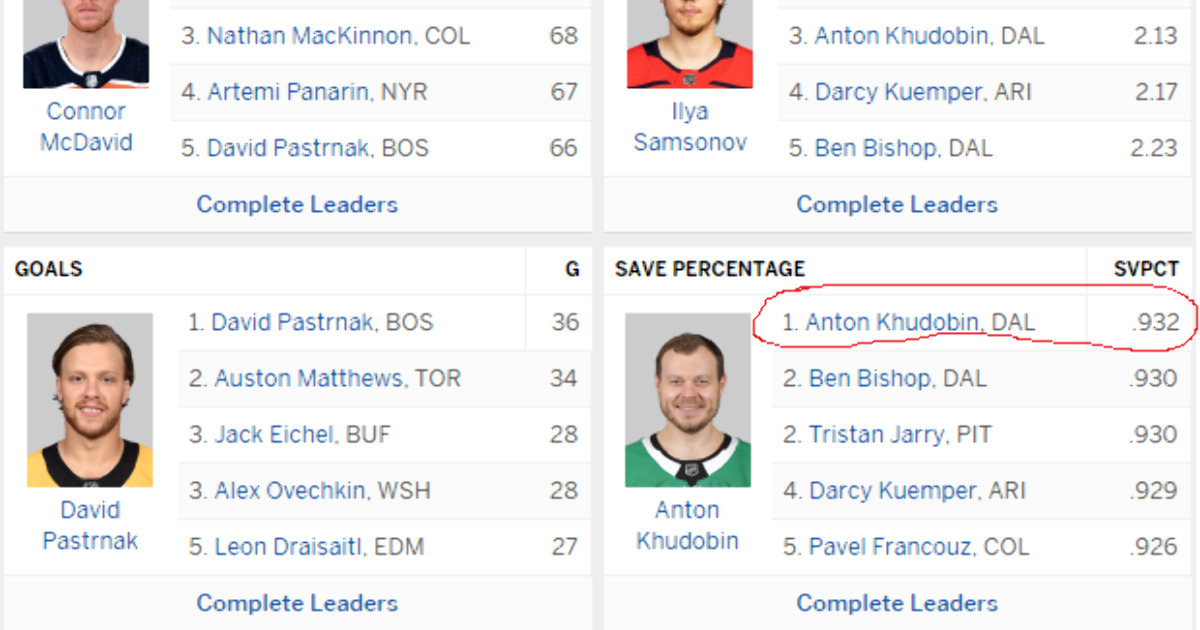Click the SVPCT column header

(1146, 269)
